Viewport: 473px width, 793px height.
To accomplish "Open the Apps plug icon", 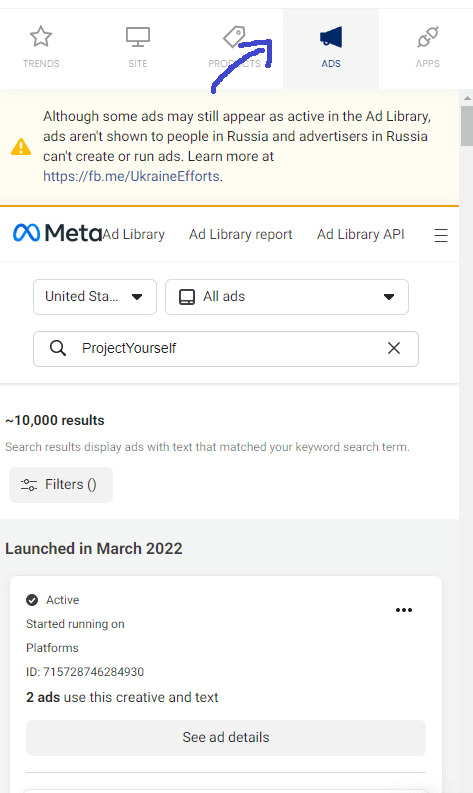I will [427, 37].
